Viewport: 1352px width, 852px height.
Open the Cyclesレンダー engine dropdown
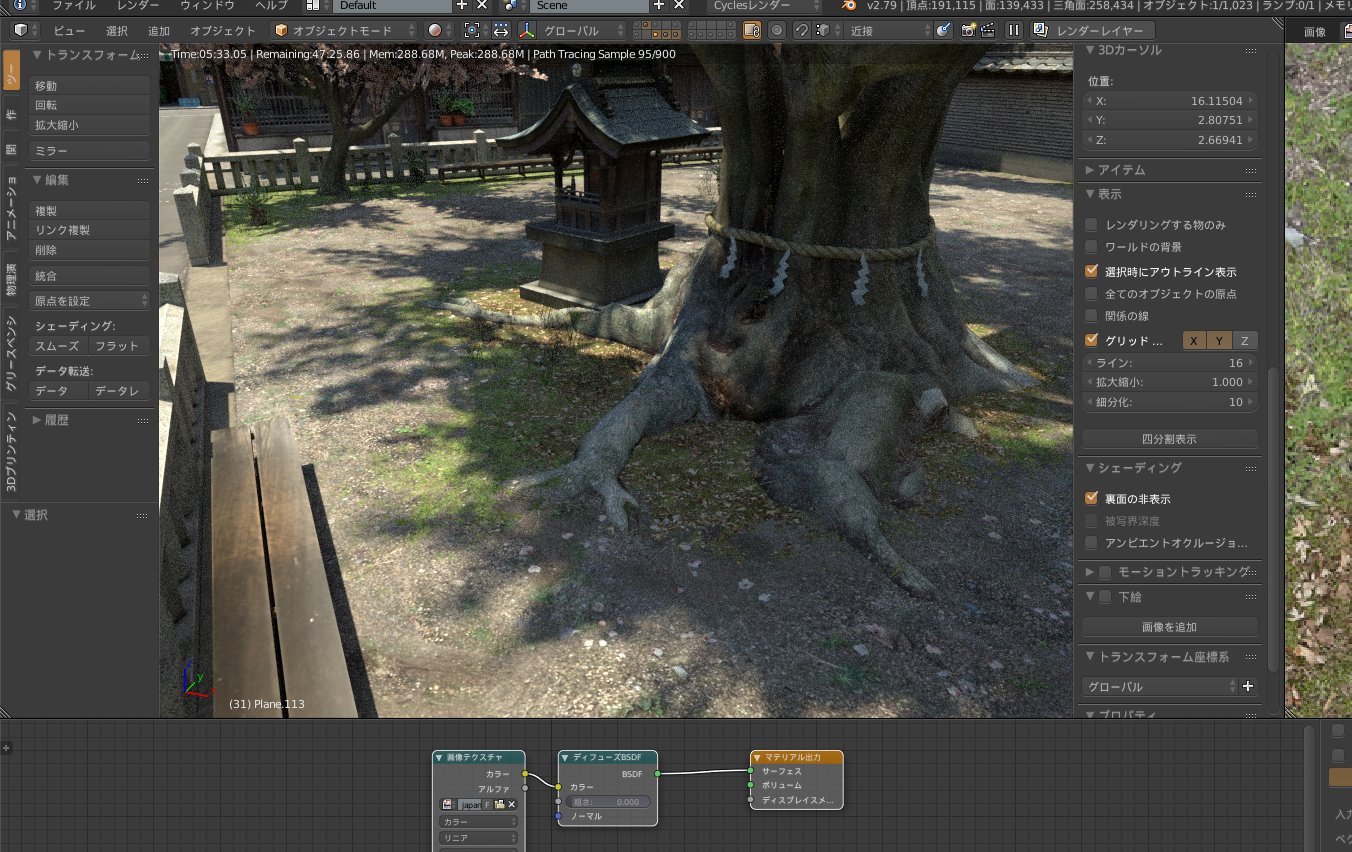click(763, 5)
